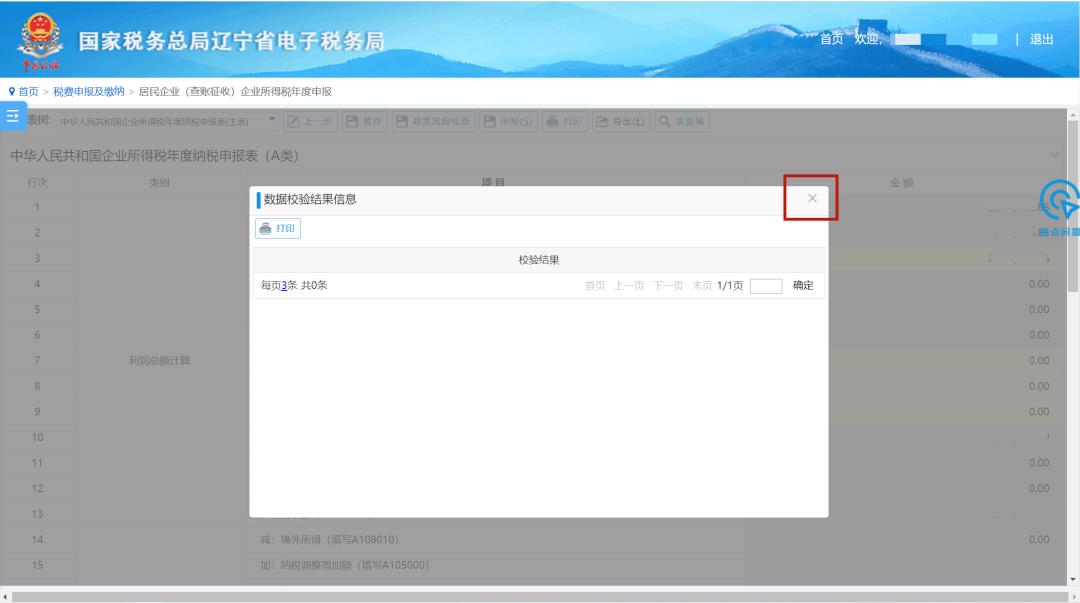The width and height of the screenshot is (1080, 603).
Task: Click the page number input field
Action: tap(765, 286)
